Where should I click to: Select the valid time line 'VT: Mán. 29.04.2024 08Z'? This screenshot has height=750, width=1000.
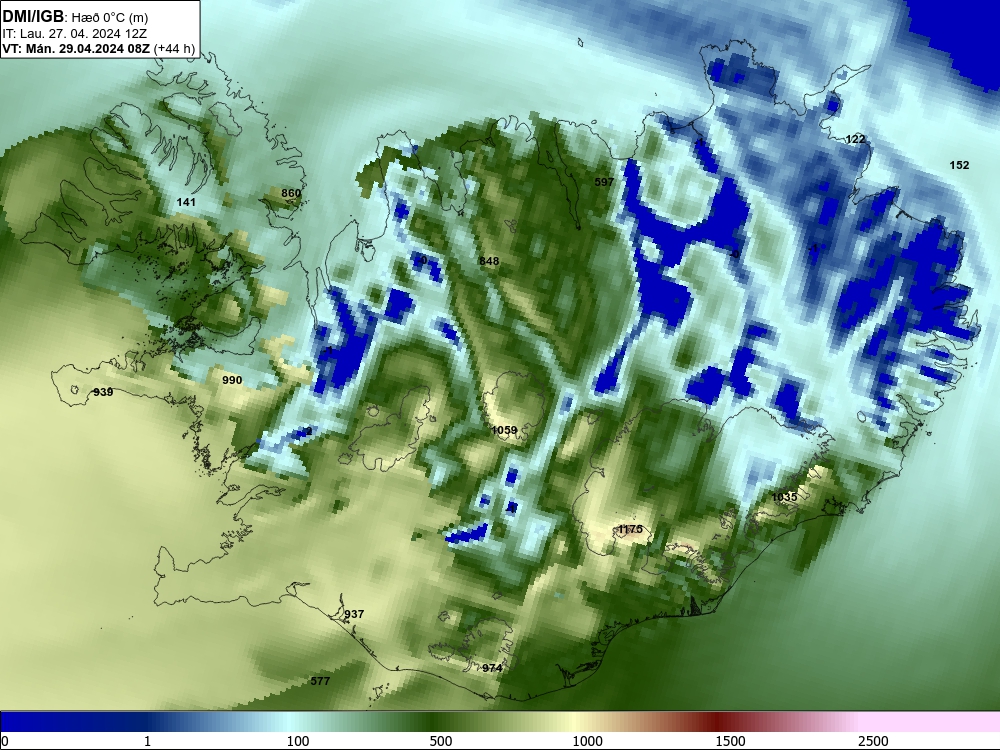click(77, 48)
